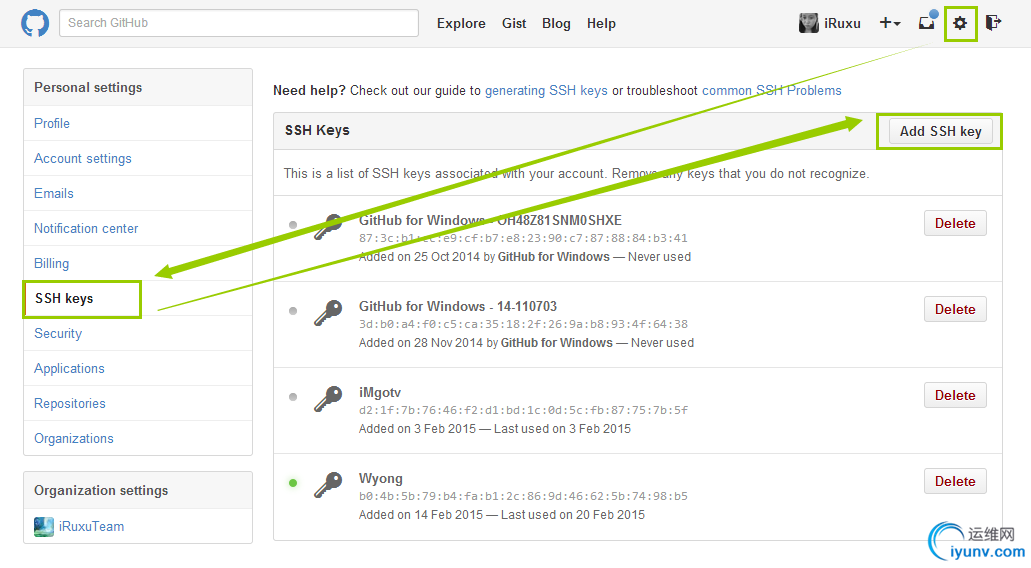Go to Account settings
Viewport: 1031px width, 568px height.
83,158
